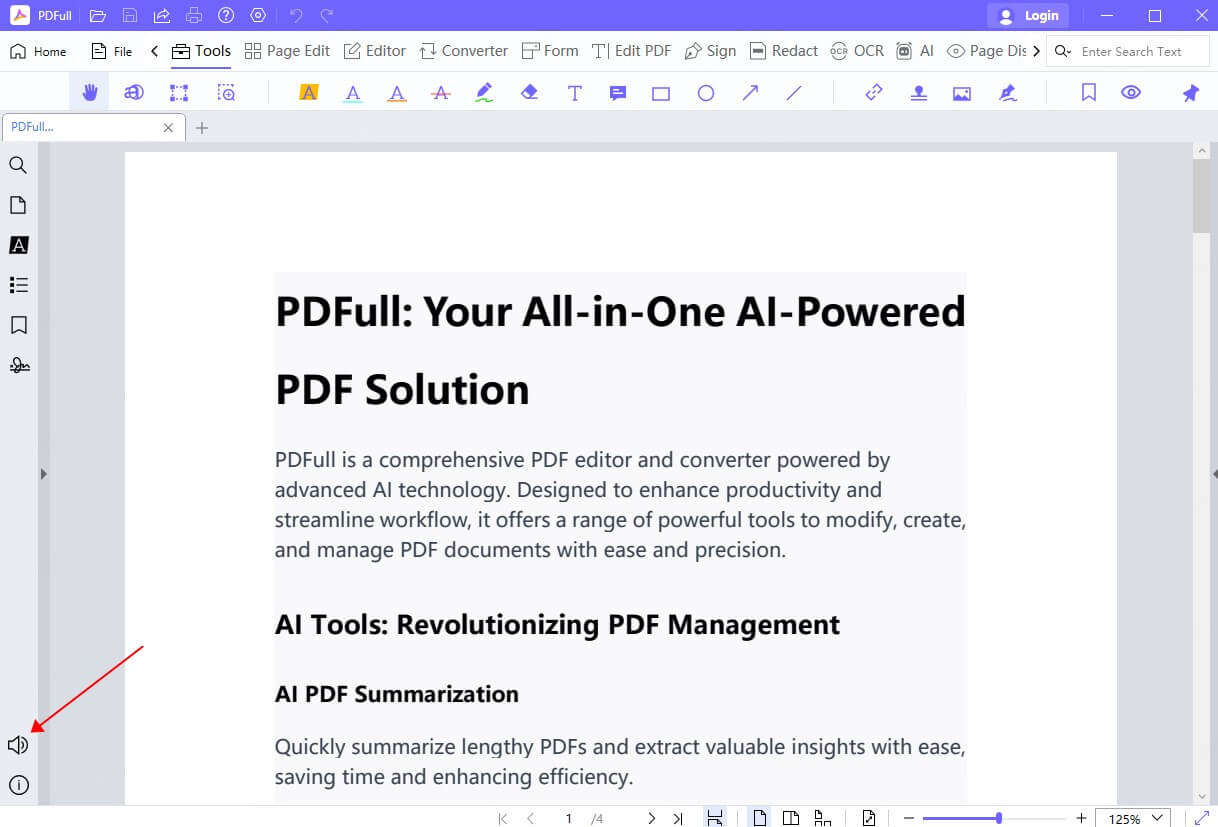Image resolution: width=1218 pixels, height=827 pixels.
Task: Click the Read Aloud speaker icon
Action: [x=18, y=745]
